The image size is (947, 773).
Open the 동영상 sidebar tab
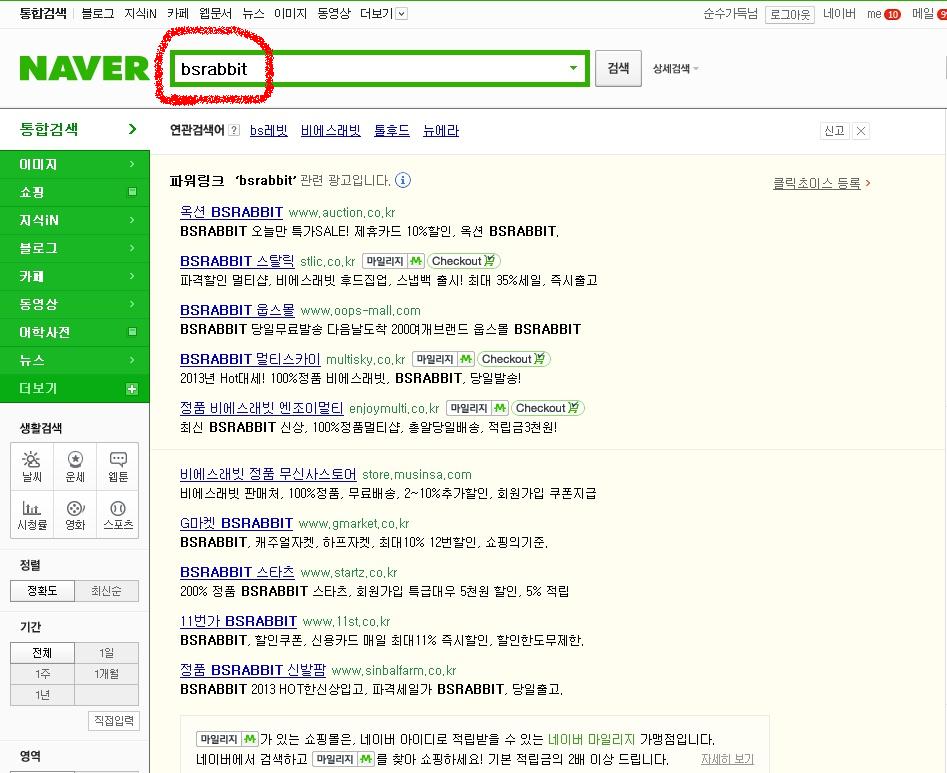[75, 304]
